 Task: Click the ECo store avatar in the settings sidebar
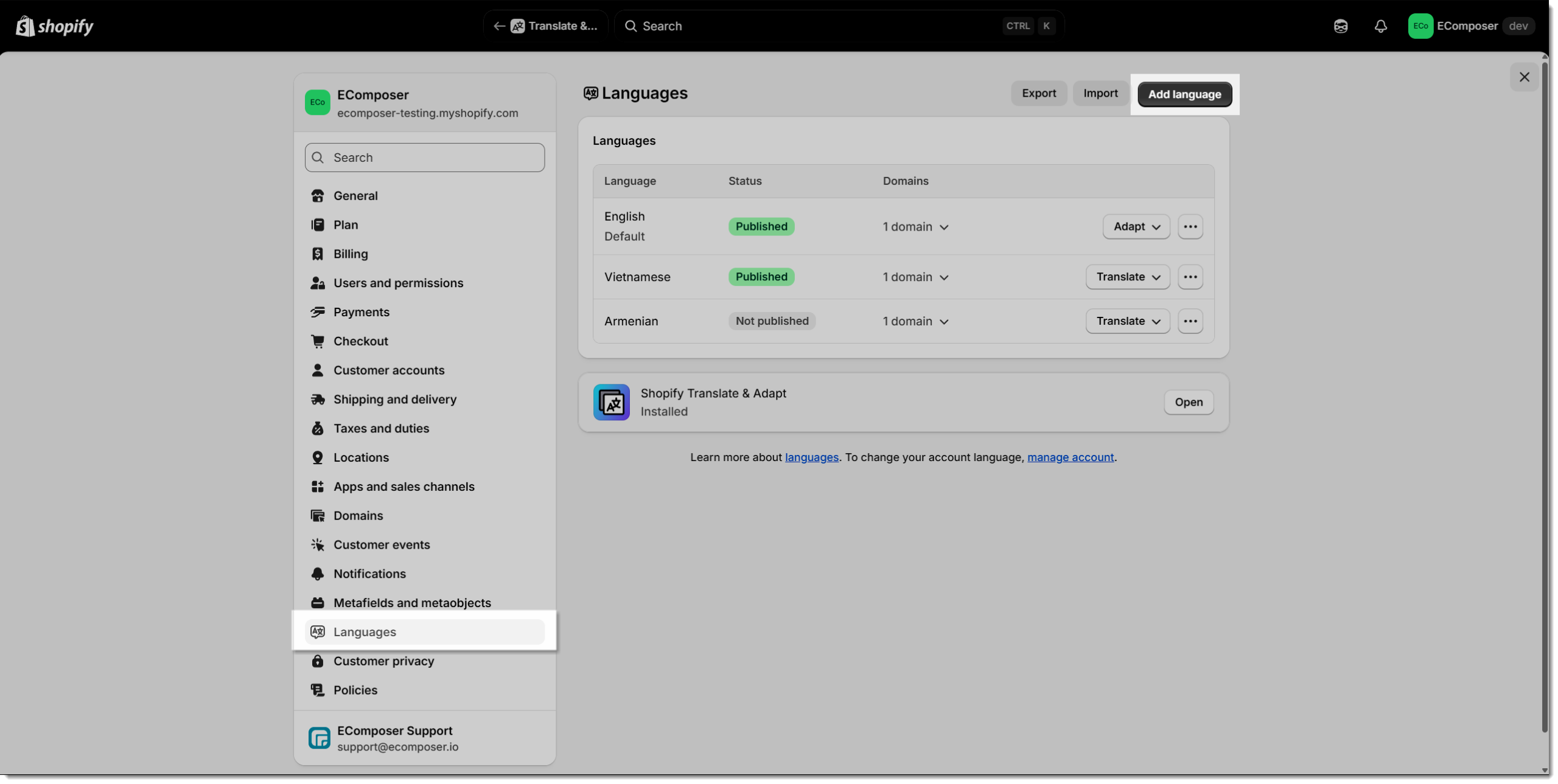317,102
